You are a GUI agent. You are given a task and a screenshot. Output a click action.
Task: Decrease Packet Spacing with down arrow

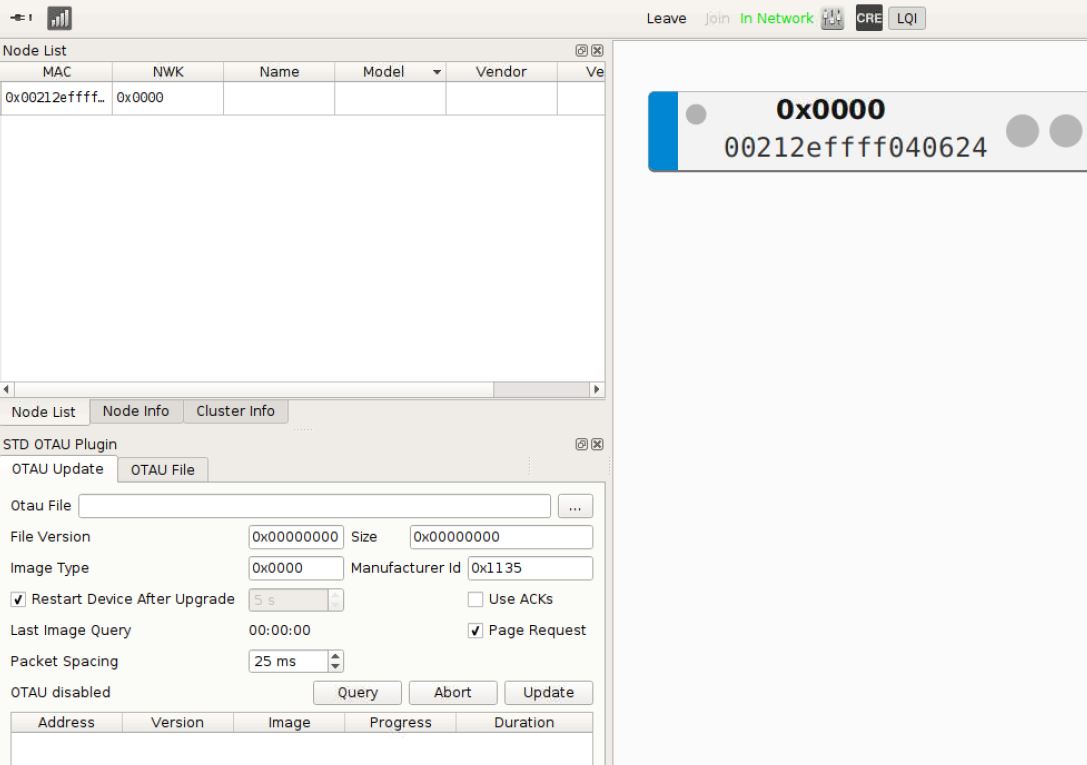point(336,667)
